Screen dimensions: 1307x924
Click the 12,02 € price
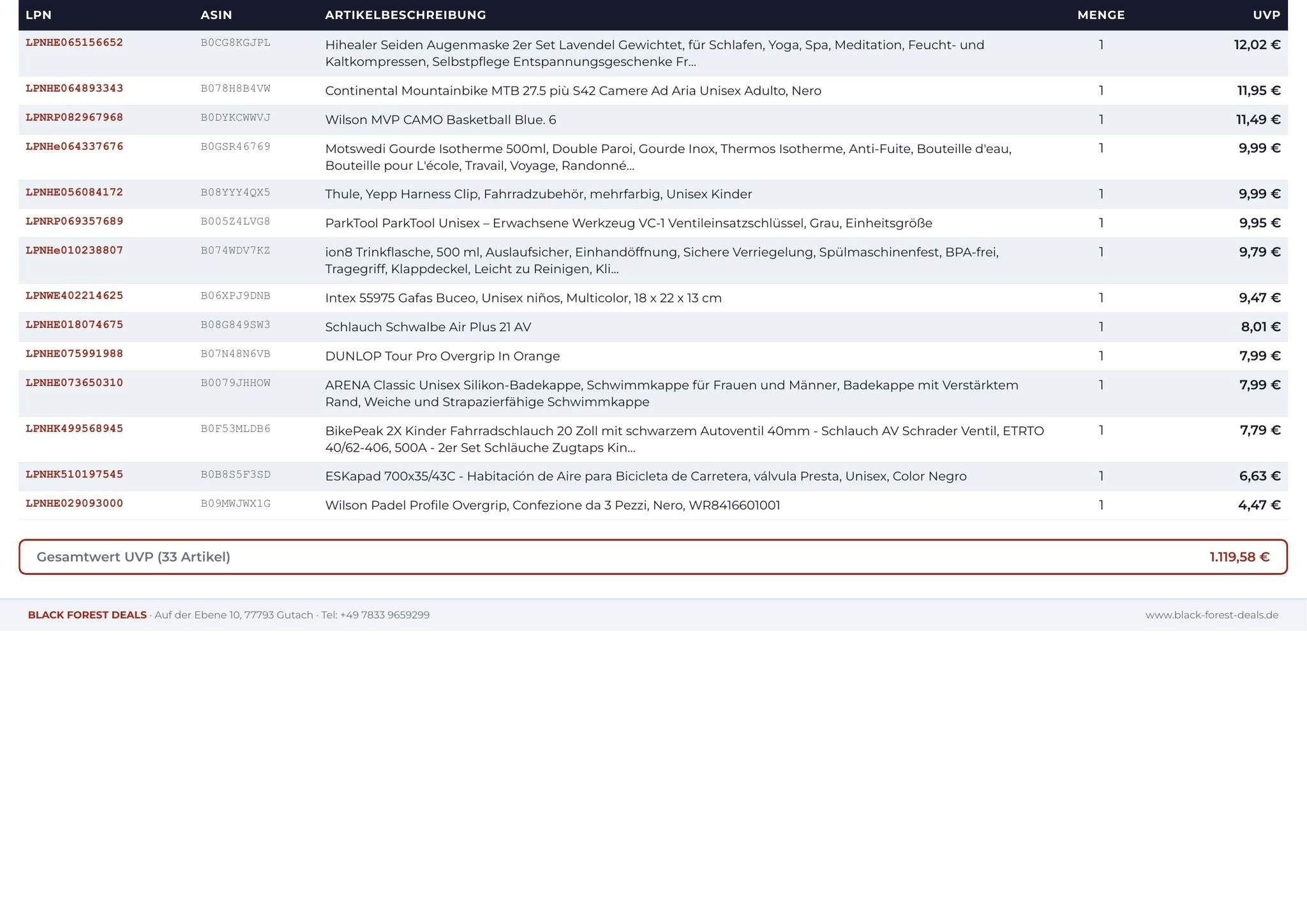1257,45
